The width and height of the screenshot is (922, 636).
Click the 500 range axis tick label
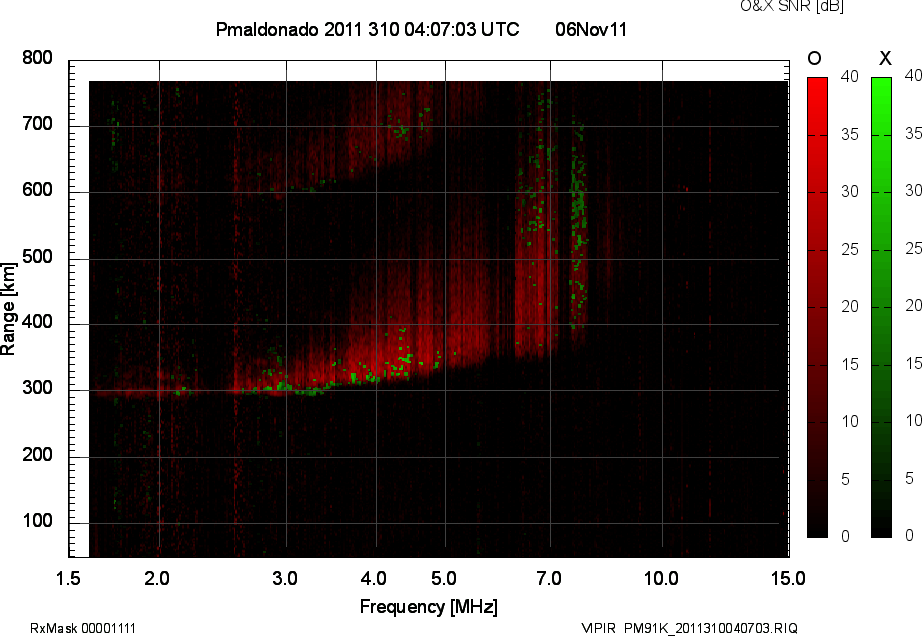coord(37,257)
